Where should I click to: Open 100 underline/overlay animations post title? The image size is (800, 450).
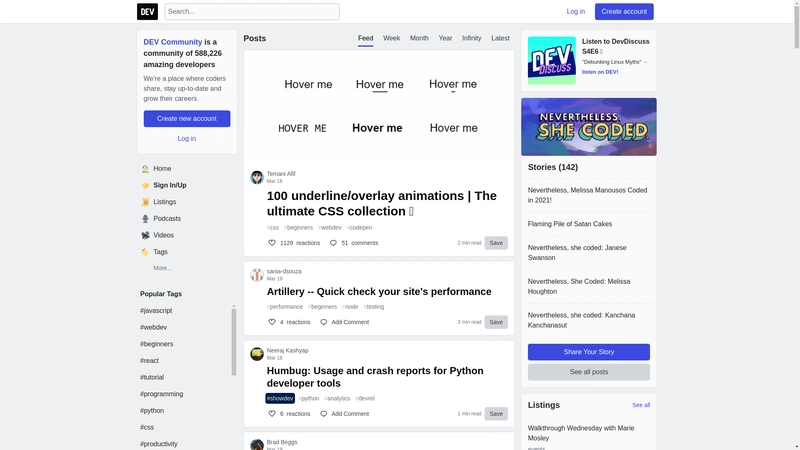coord(382,204)
